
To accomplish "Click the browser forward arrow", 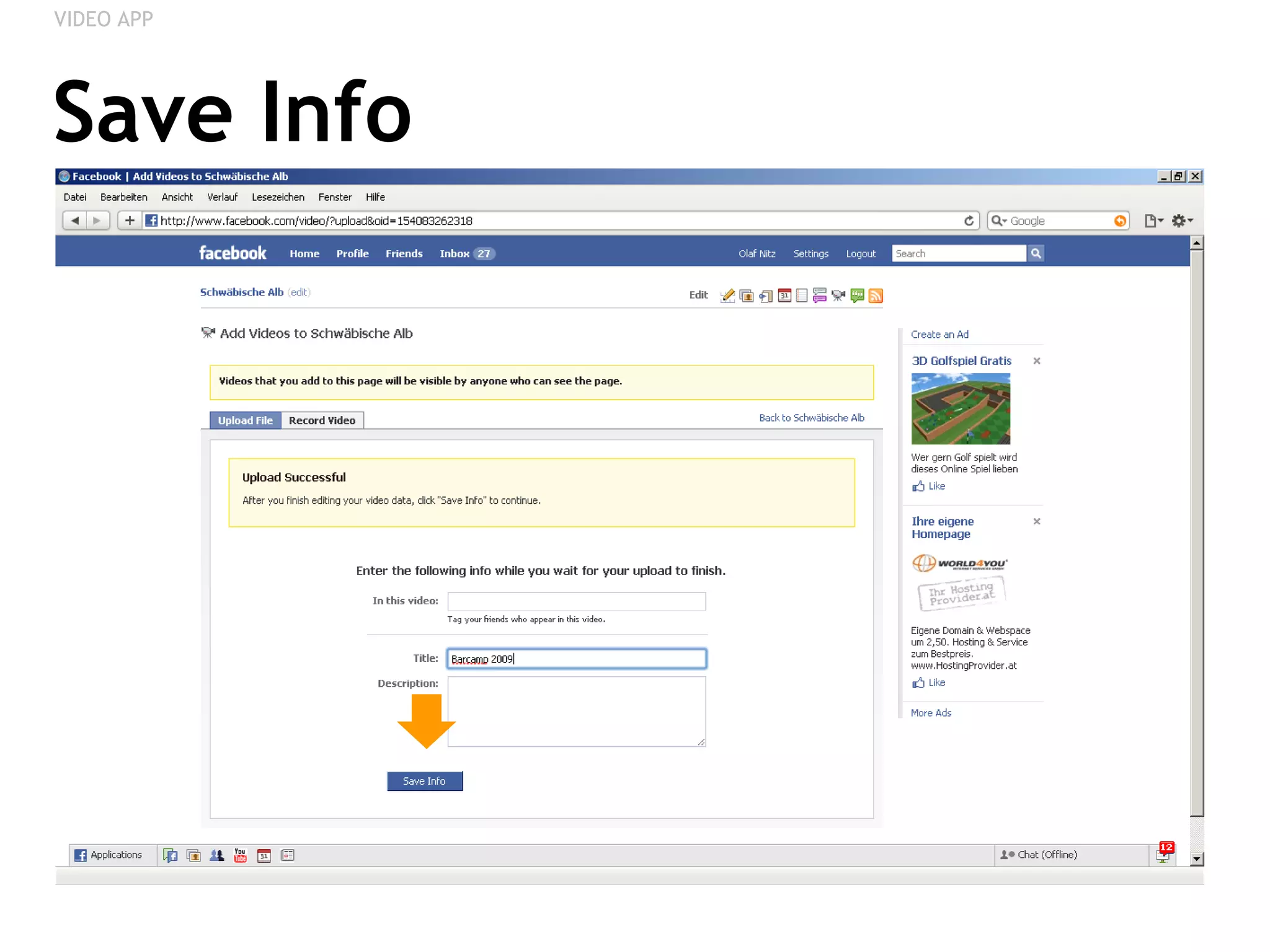I will tap(97, 221).
